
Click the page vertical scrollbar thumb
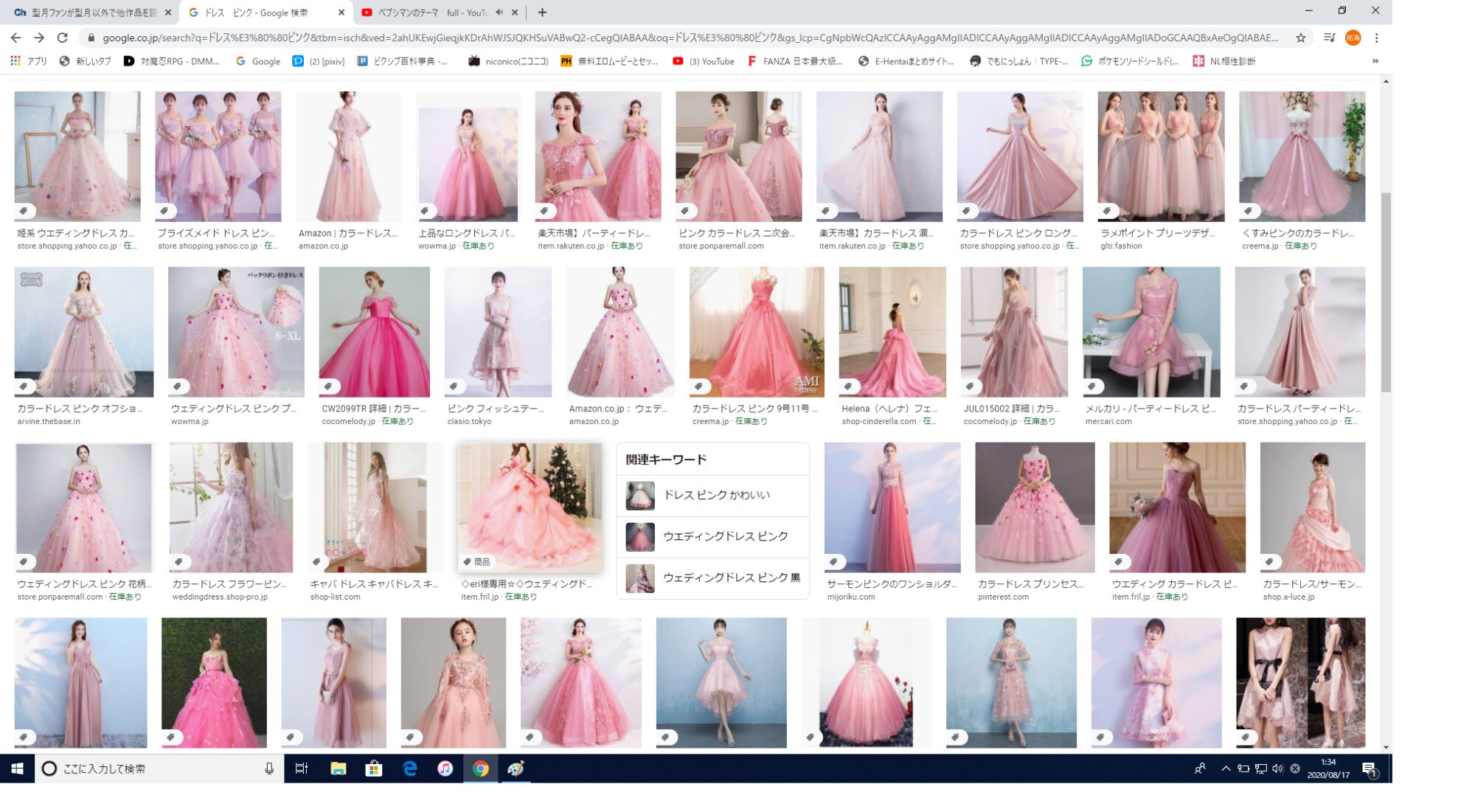pos(1386,291)
